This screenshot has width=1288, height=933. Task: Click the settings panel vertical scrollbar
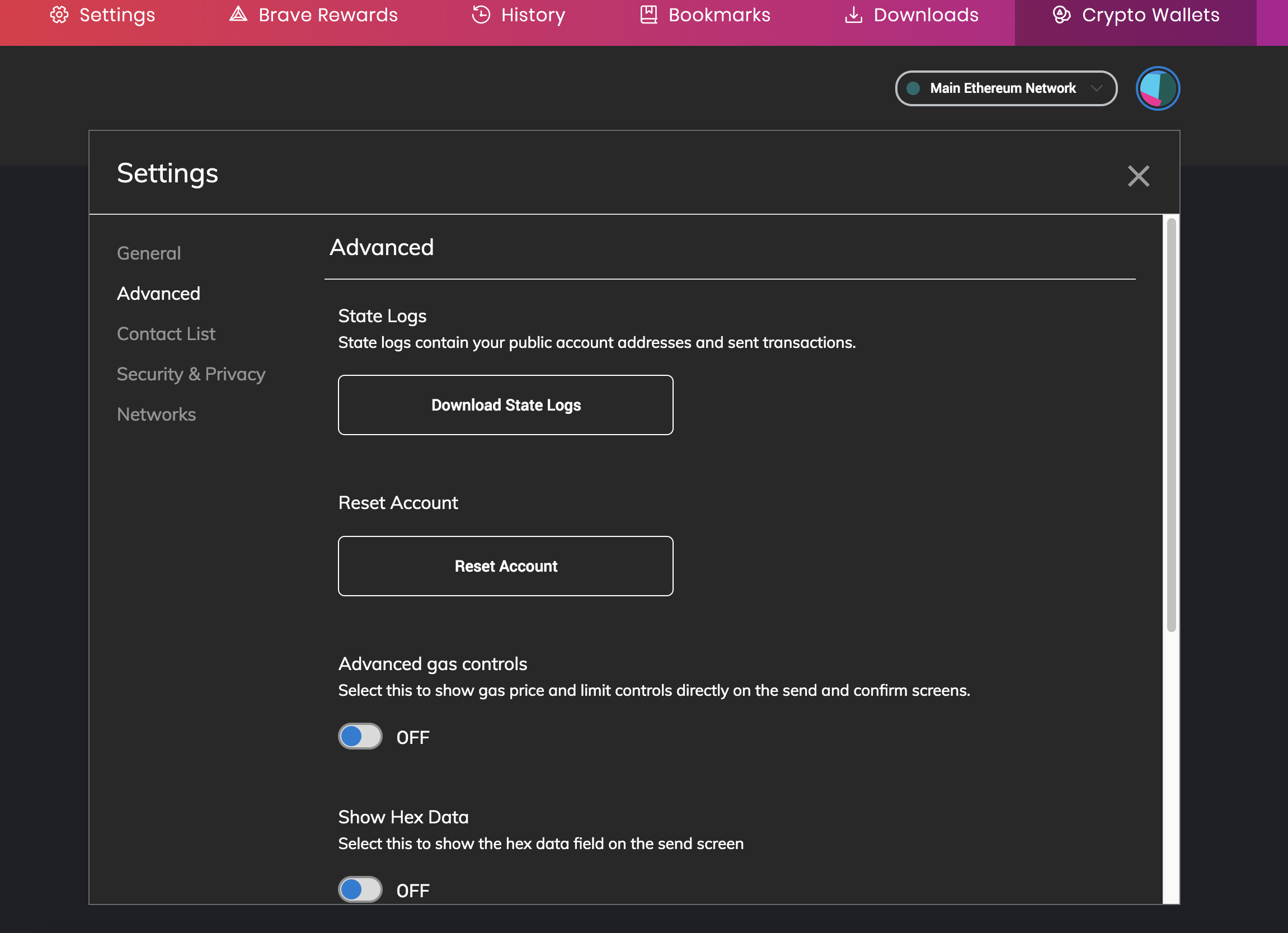tap(1171, 425)
